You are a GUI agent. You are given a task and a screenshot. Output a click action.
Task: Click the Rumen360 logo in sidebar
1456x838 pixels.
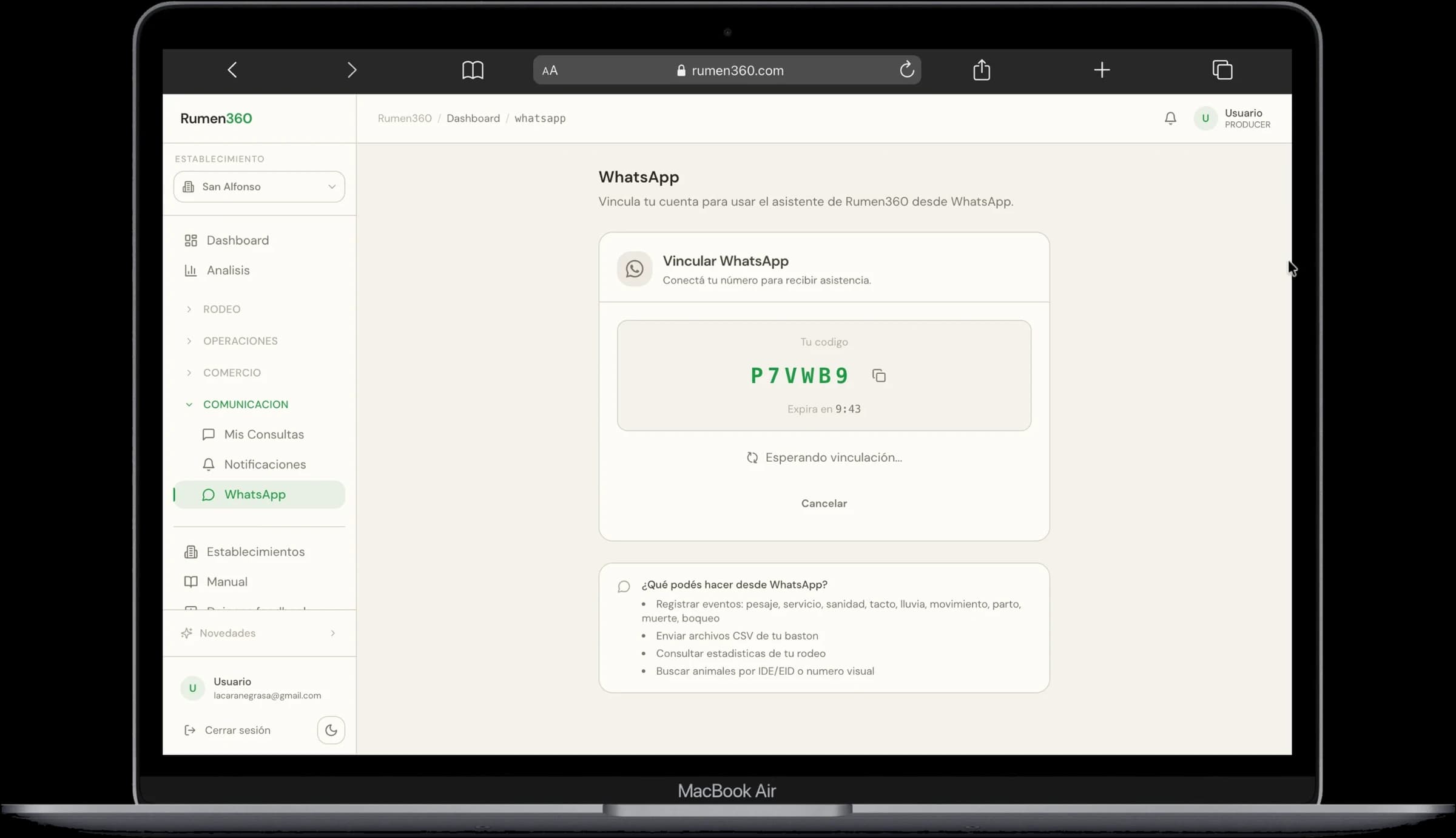[216, 118]
